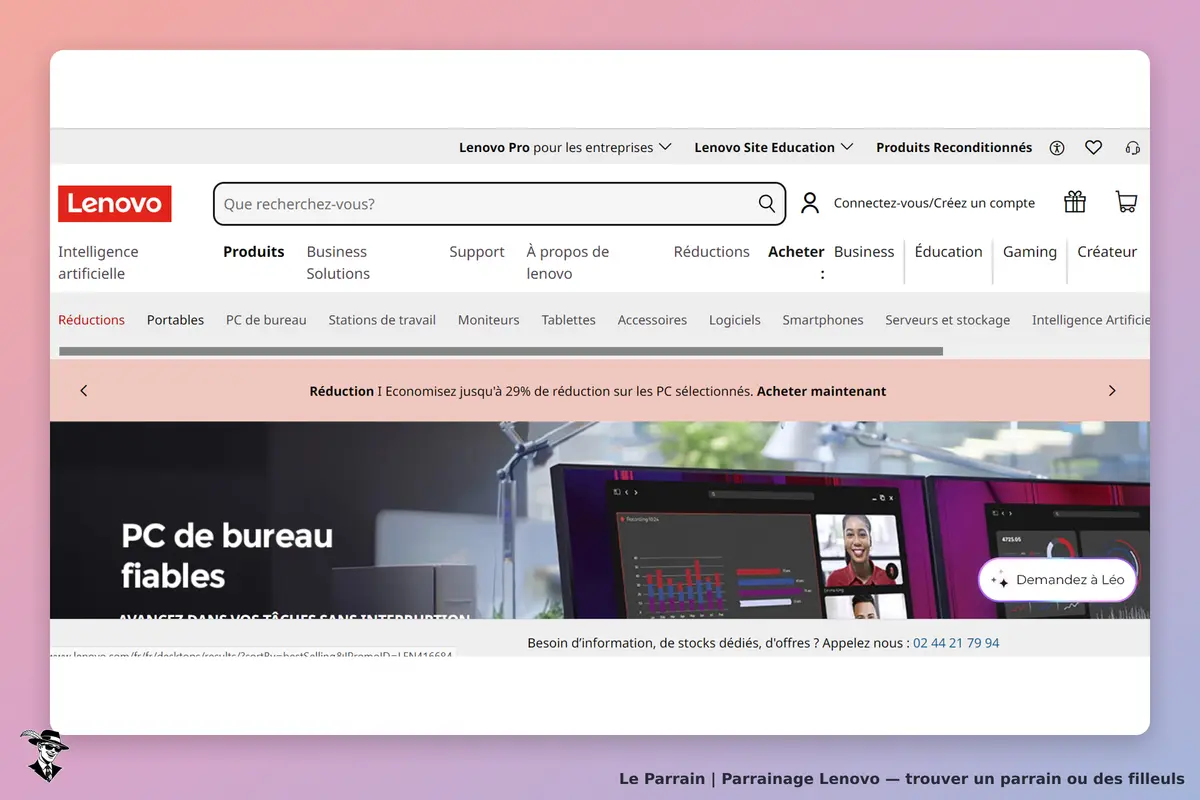Open the gift rewards icon
1200x800 pixels.
click(x=1075, y=202)
